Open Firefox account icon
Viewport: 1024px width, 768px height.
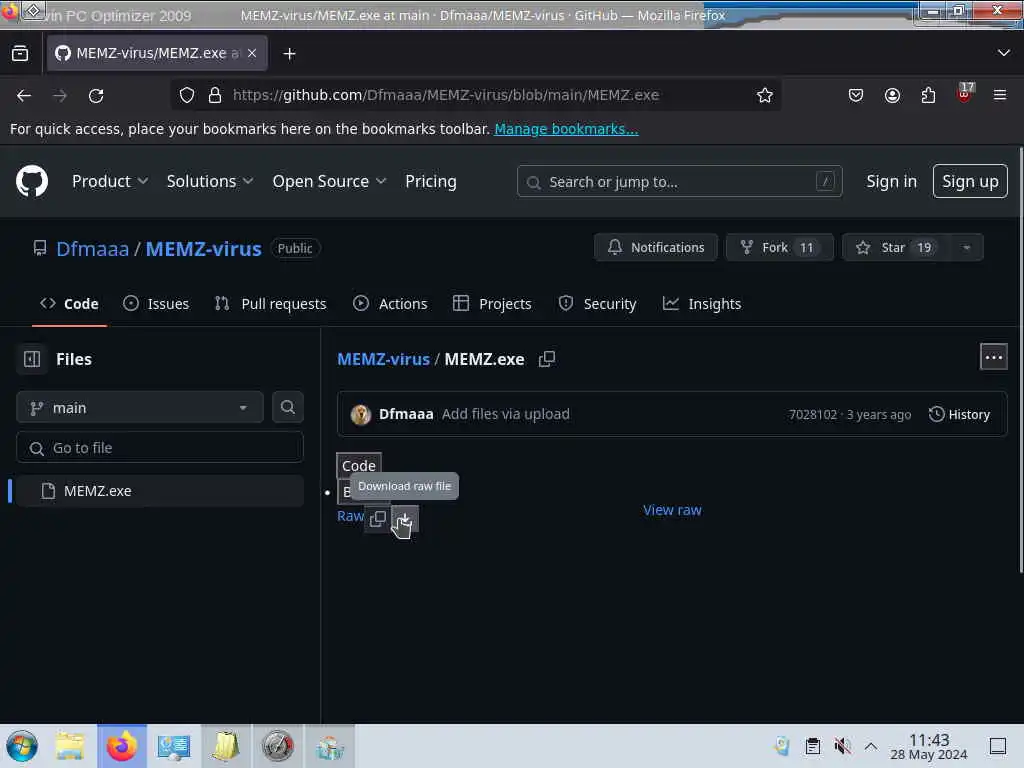pos(892,95)
